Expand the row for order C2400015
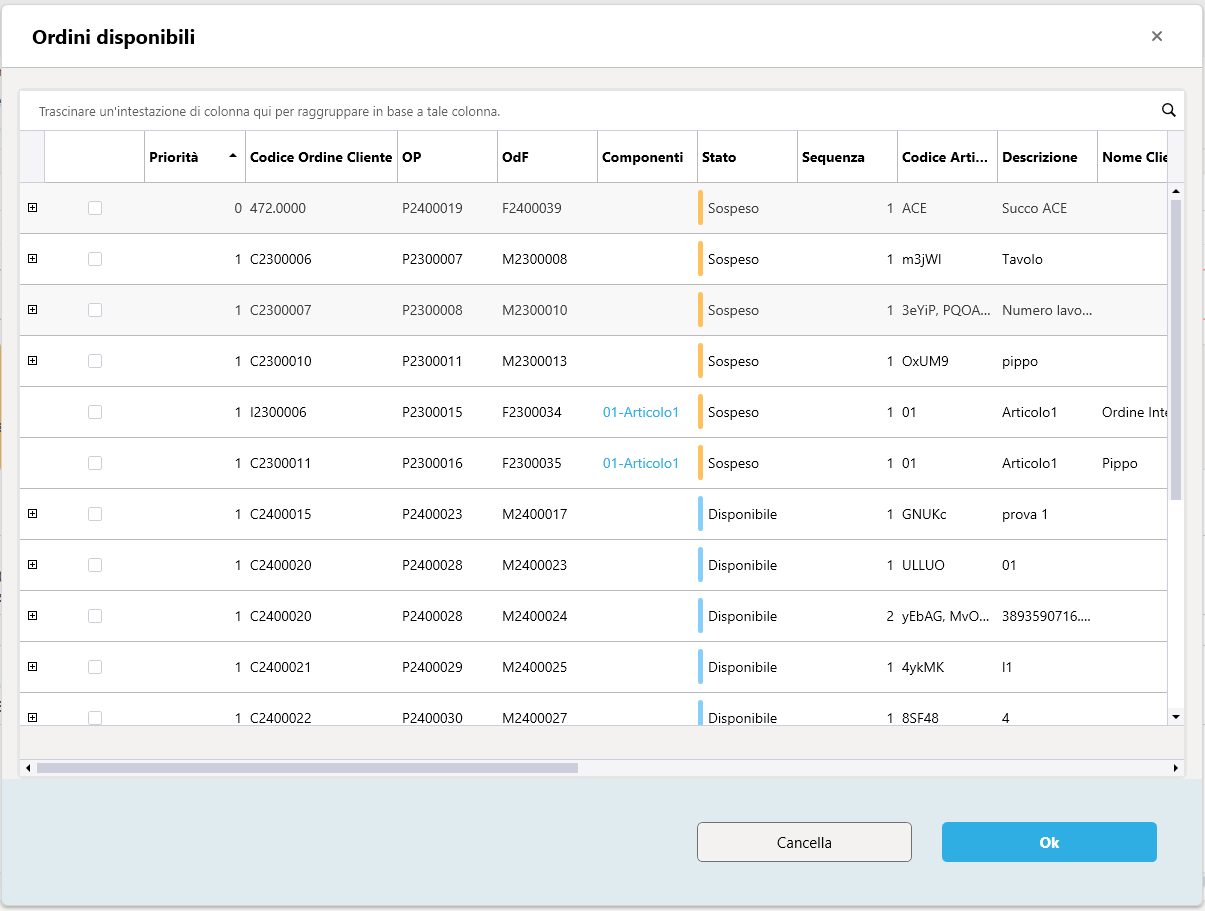 tap(32, 514)
